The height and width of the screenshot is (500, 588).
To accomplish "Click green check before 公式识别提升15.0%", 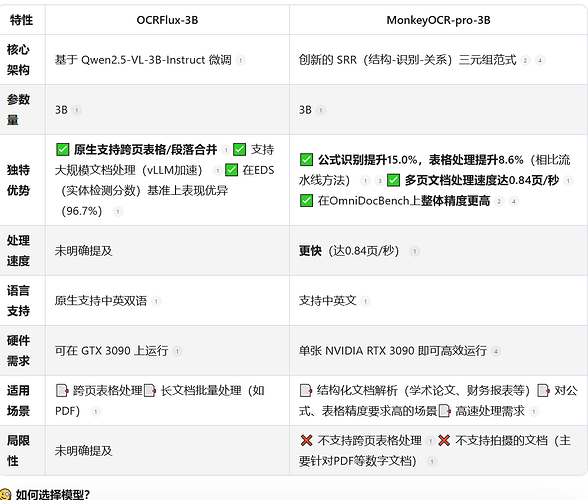I will coord(306,160).
